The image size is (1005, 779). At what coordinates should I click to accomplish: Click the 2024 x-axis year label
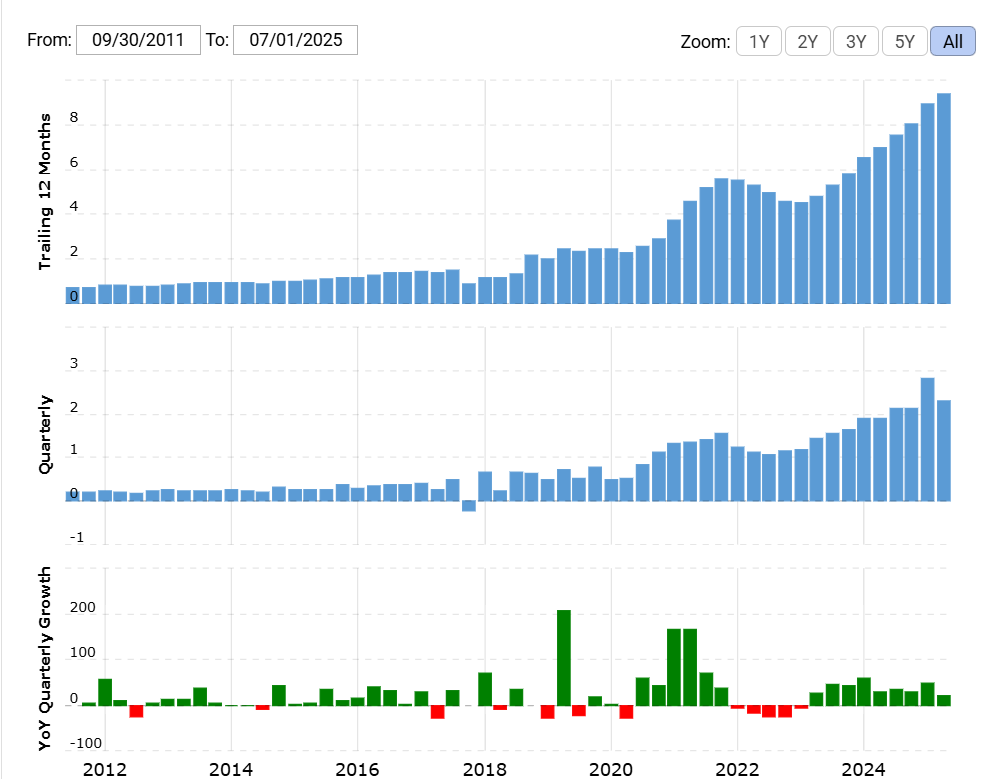tap(863, 768)
